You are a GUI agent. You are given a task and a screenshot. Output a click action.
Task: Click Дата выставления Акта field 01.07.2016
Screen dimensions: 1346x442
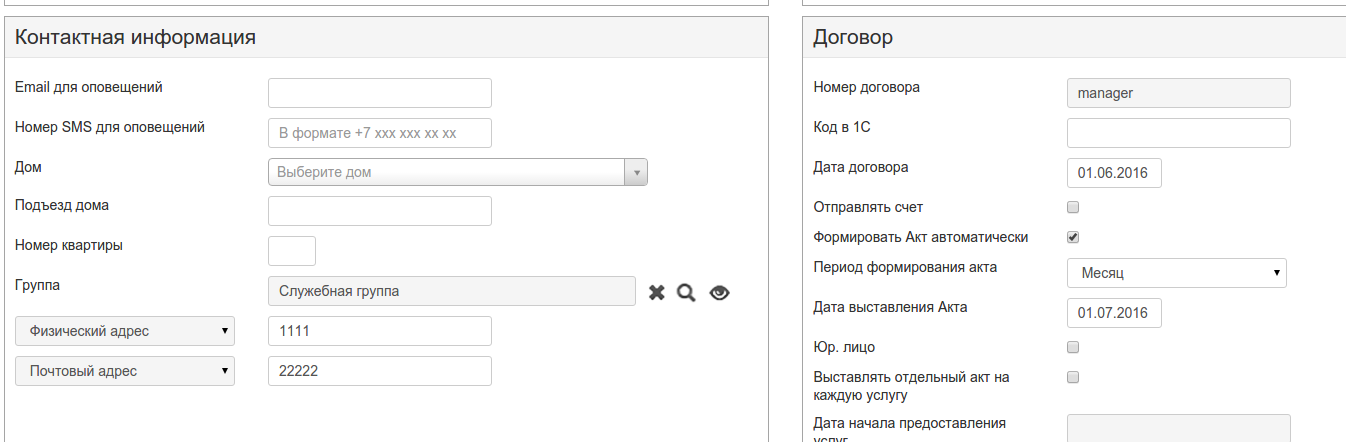[1114, 313]
